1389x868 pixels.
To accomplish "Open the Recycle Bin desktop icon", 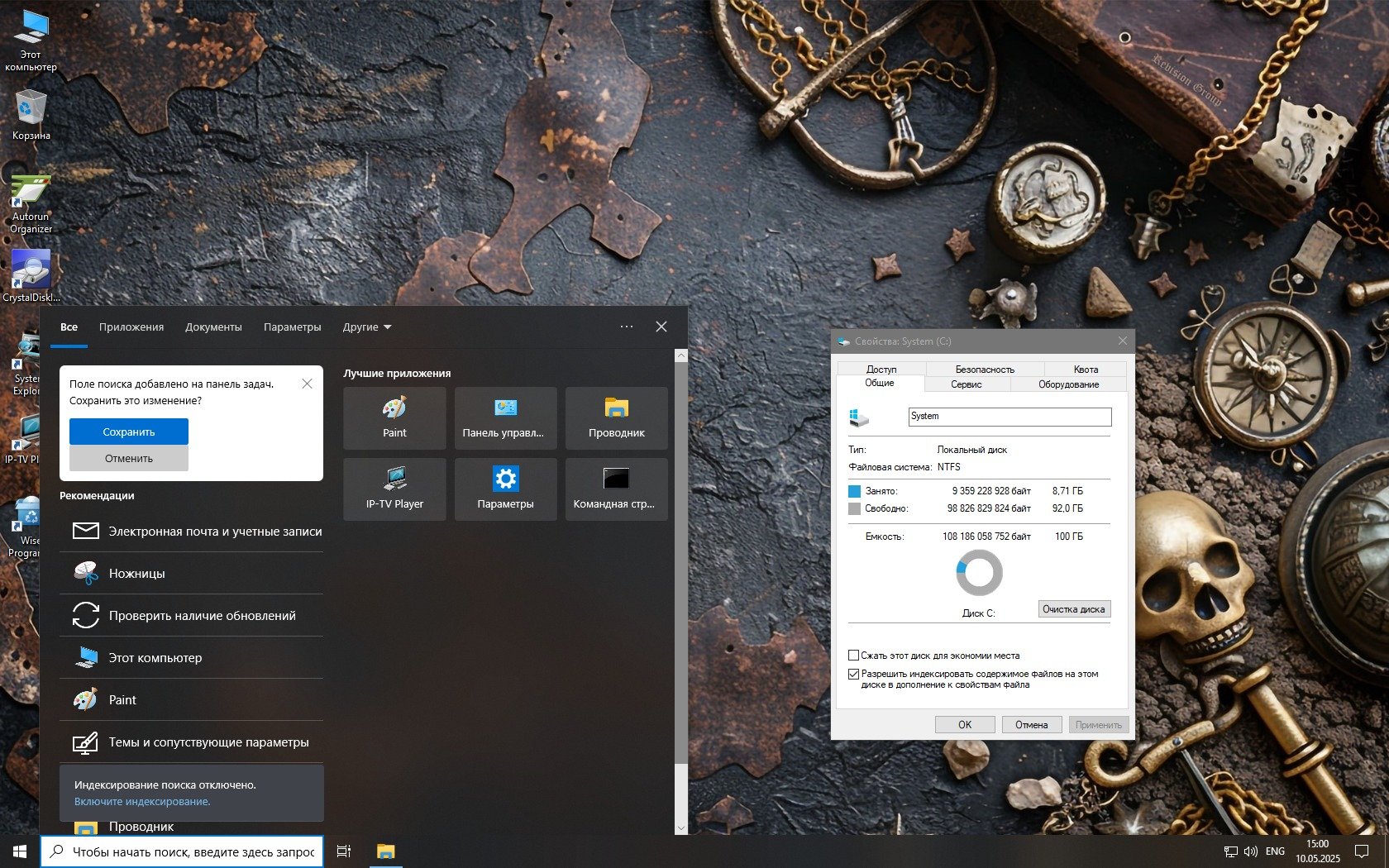I will (31, 114).
